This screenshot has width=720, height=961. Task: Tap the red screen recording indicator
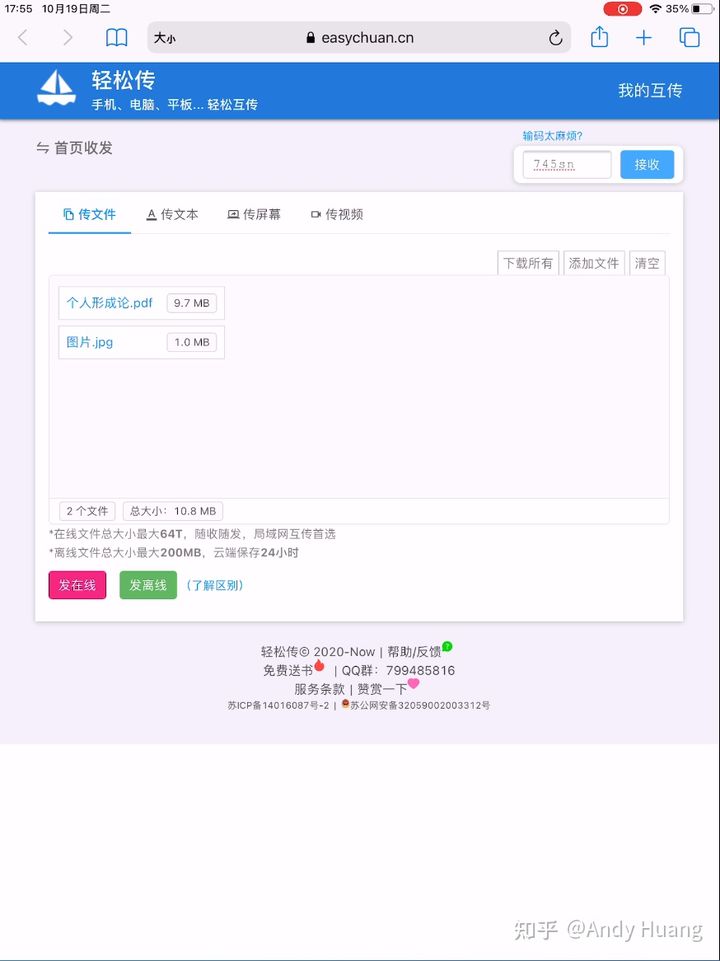[623, 9]
